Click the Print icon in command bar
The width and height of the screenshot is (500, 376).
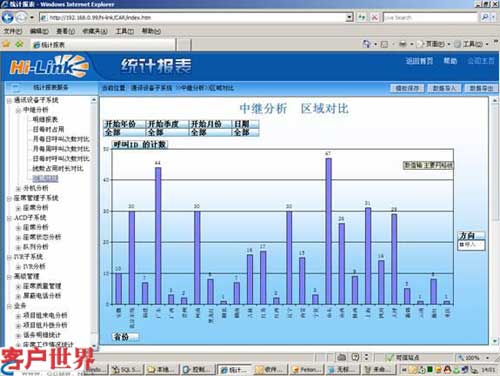point(403,44)
